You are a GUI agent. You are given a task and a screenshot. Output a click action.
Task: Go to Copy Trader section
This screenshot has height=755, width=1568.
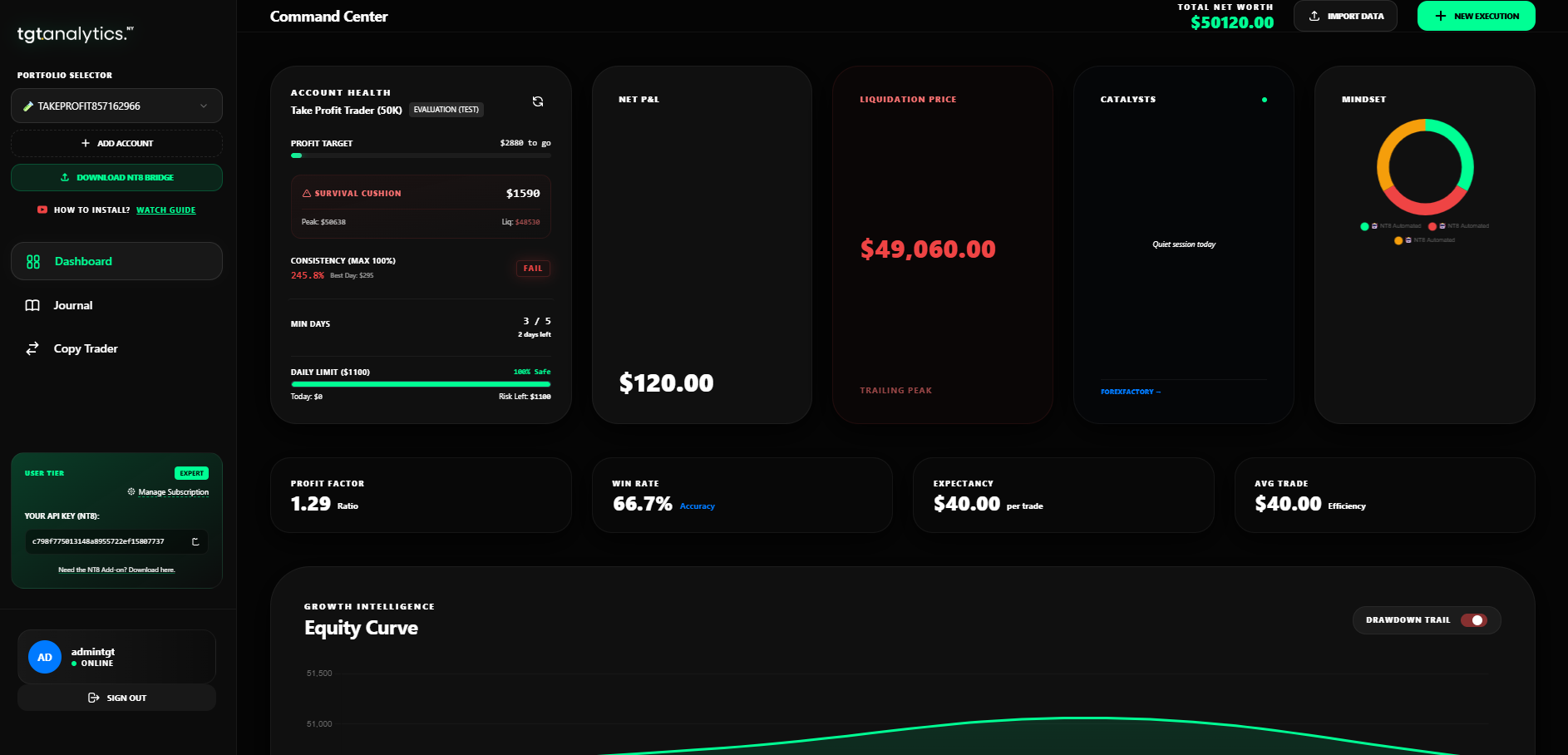click(86, 349)
